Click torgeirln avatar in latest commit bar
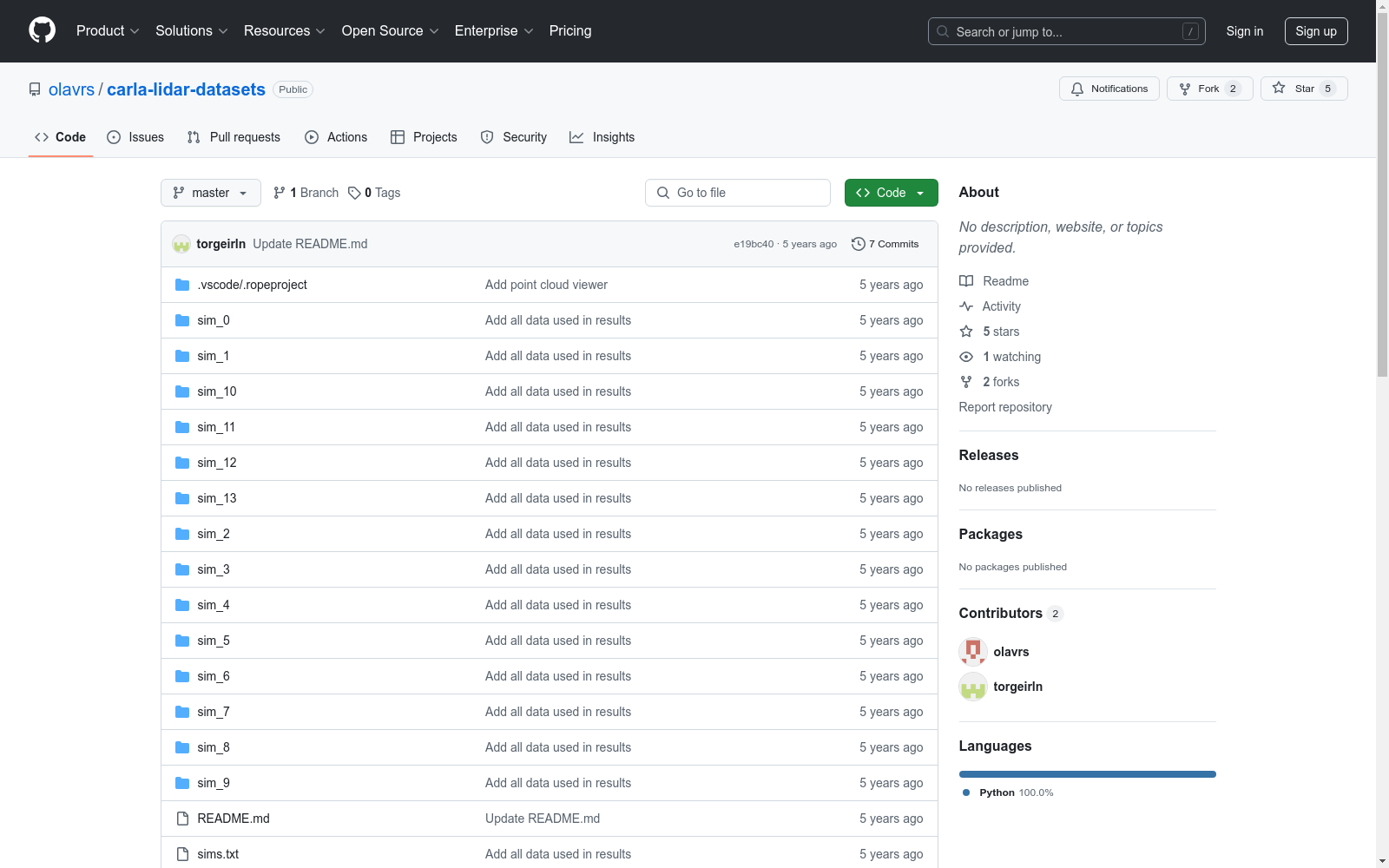This screenshot has height=868, width=1389. 181,244
